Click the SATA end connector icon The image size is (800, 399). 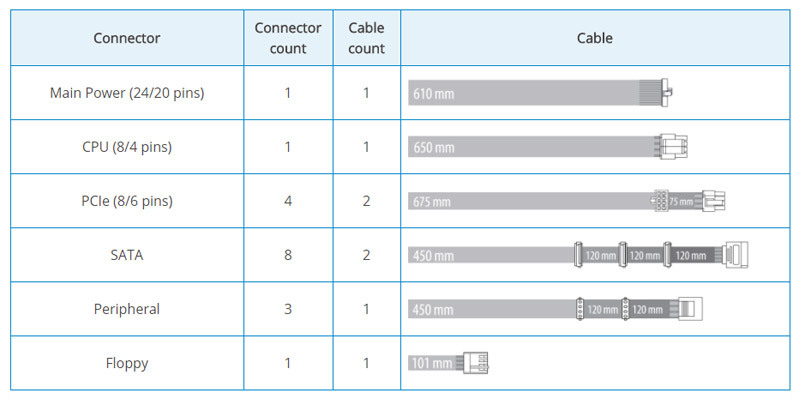tap(736, 255)
